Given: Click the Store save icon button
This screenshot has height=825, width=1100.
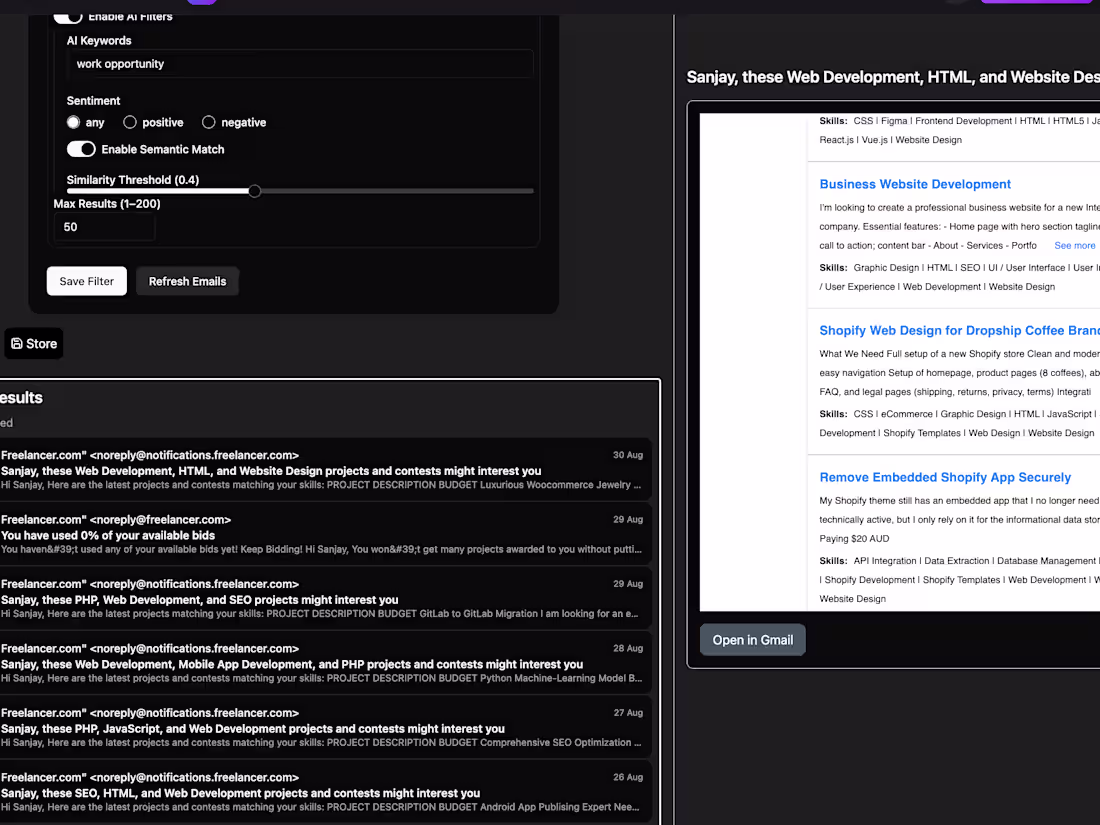Looking at the screenshot, I should coord(33,343).
